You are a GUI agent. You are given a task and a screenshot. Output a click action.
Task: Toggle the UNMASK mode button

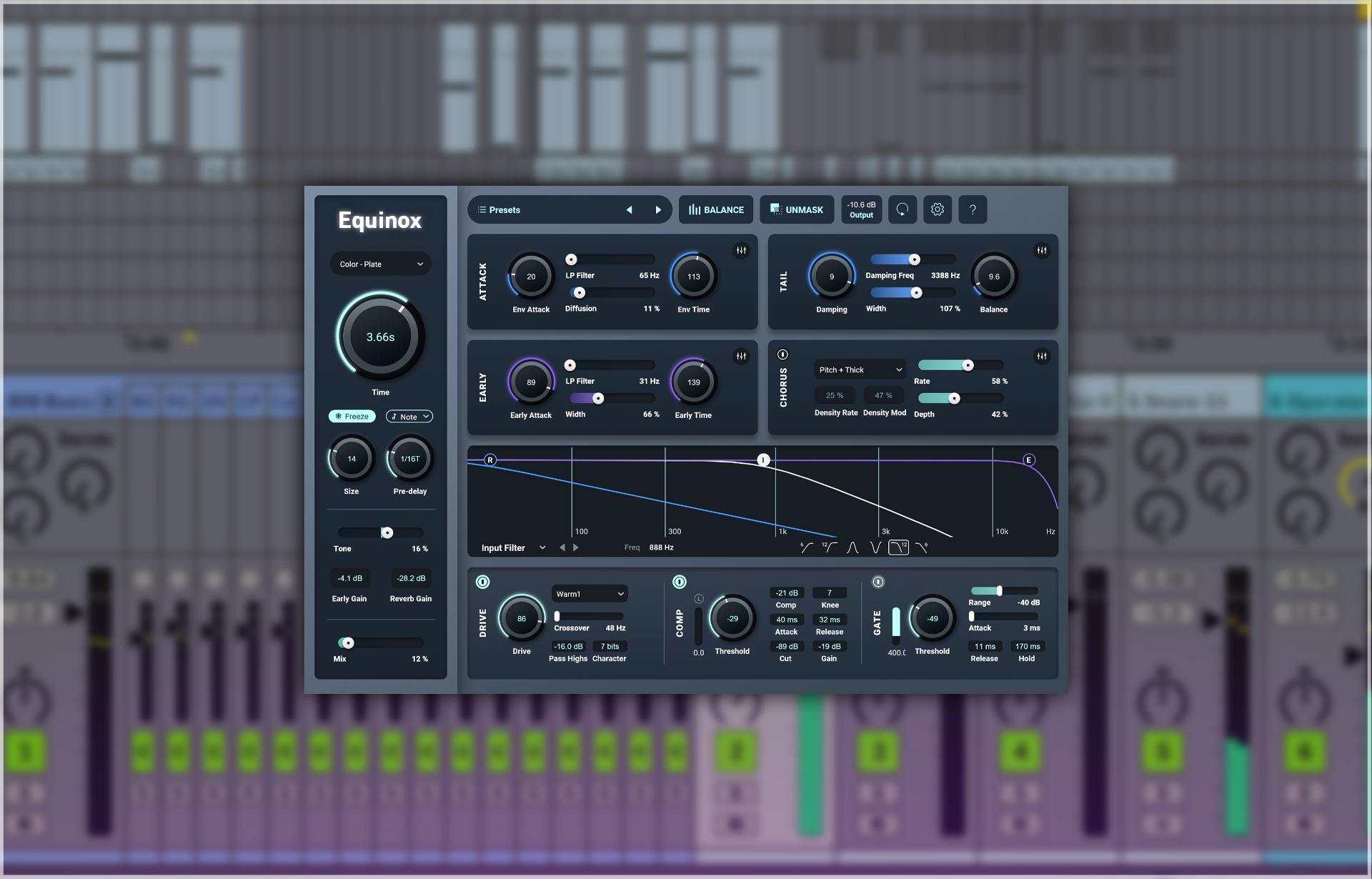[797, 209]
